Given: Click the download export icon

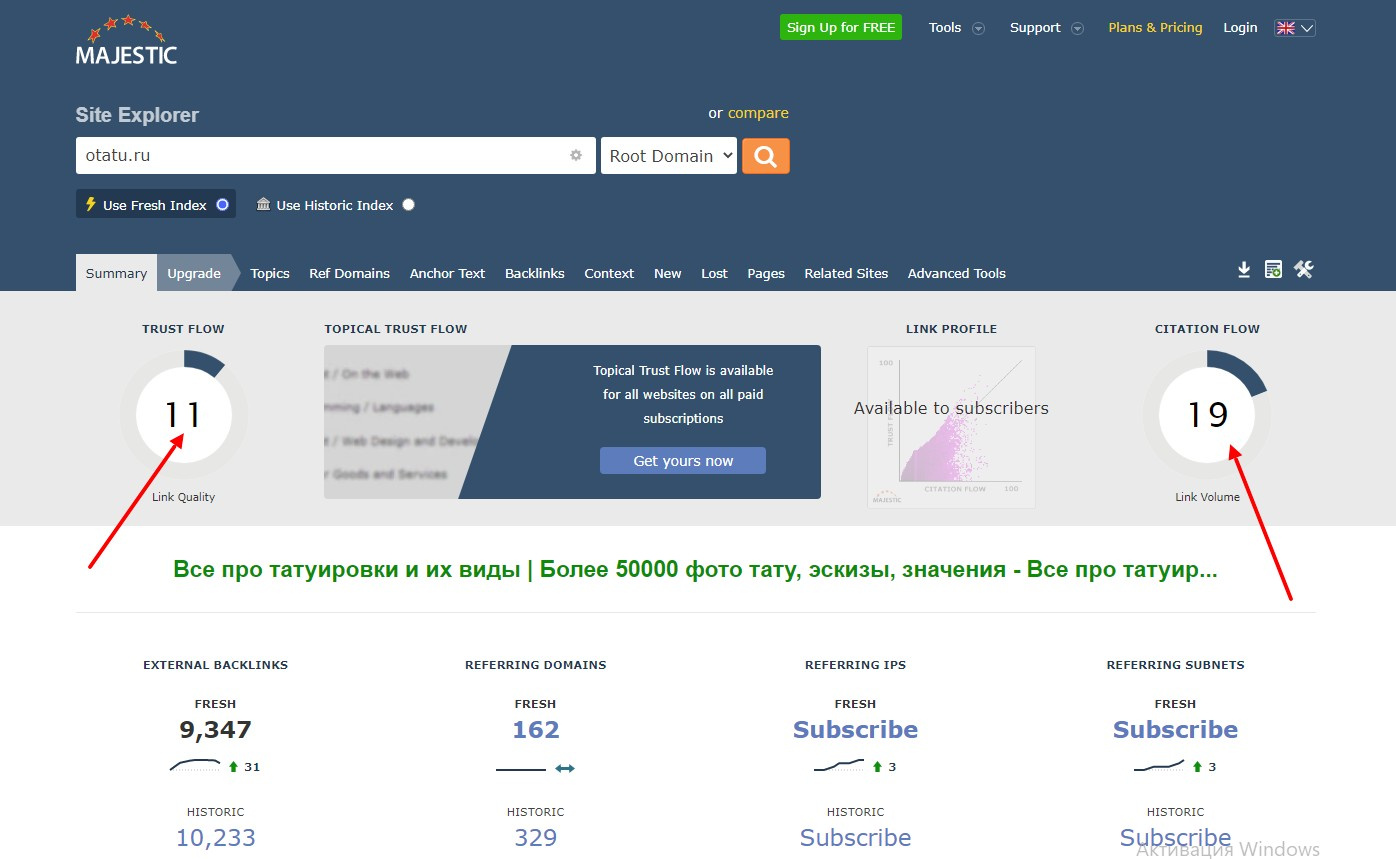Looking at the screenshot, I should point(1244,269).
